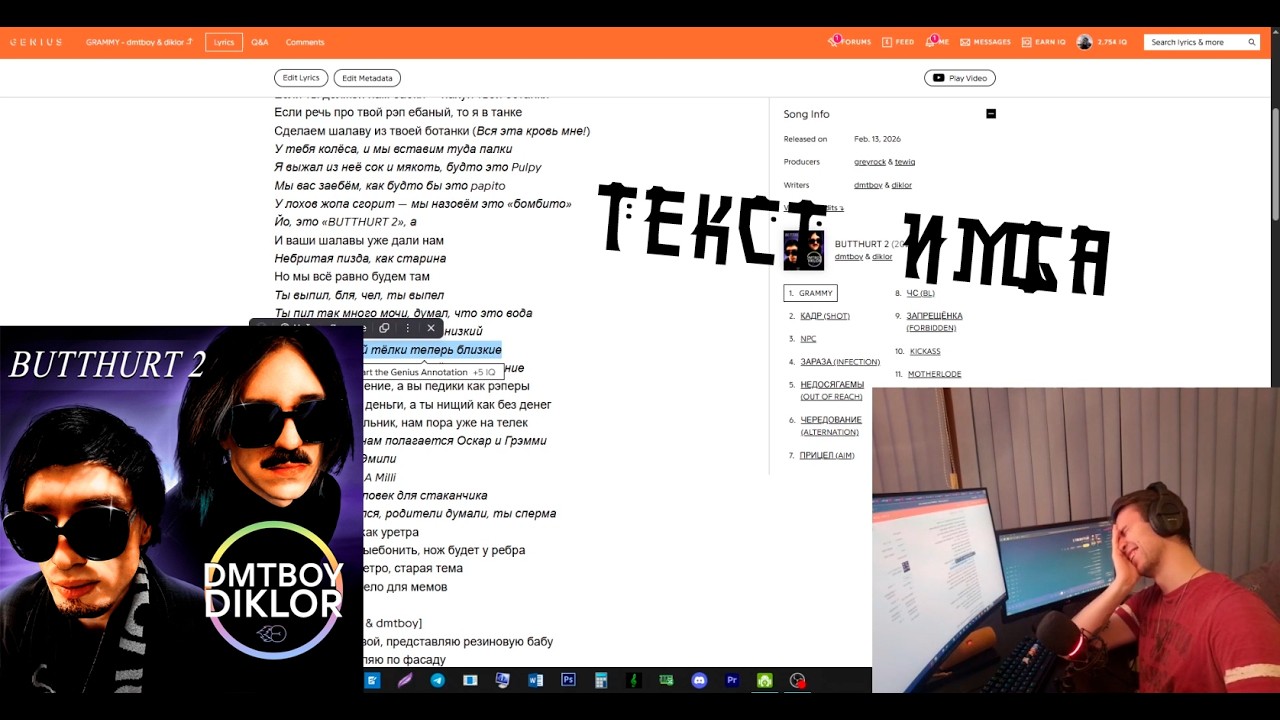1280x720 pixels.
Task: Open the recording app icon in taskbar
Action: (x=797, y=680)
